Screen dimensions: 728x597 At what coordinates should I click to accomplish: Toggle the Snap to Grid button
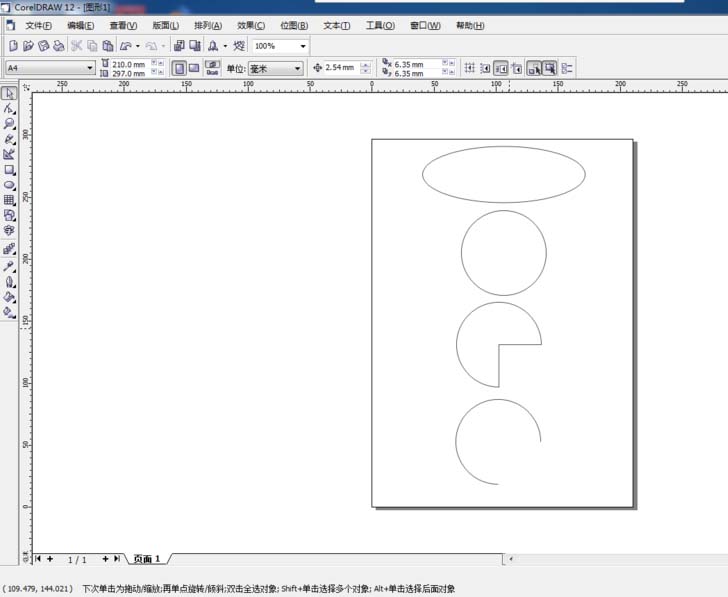tap(470, 68)
